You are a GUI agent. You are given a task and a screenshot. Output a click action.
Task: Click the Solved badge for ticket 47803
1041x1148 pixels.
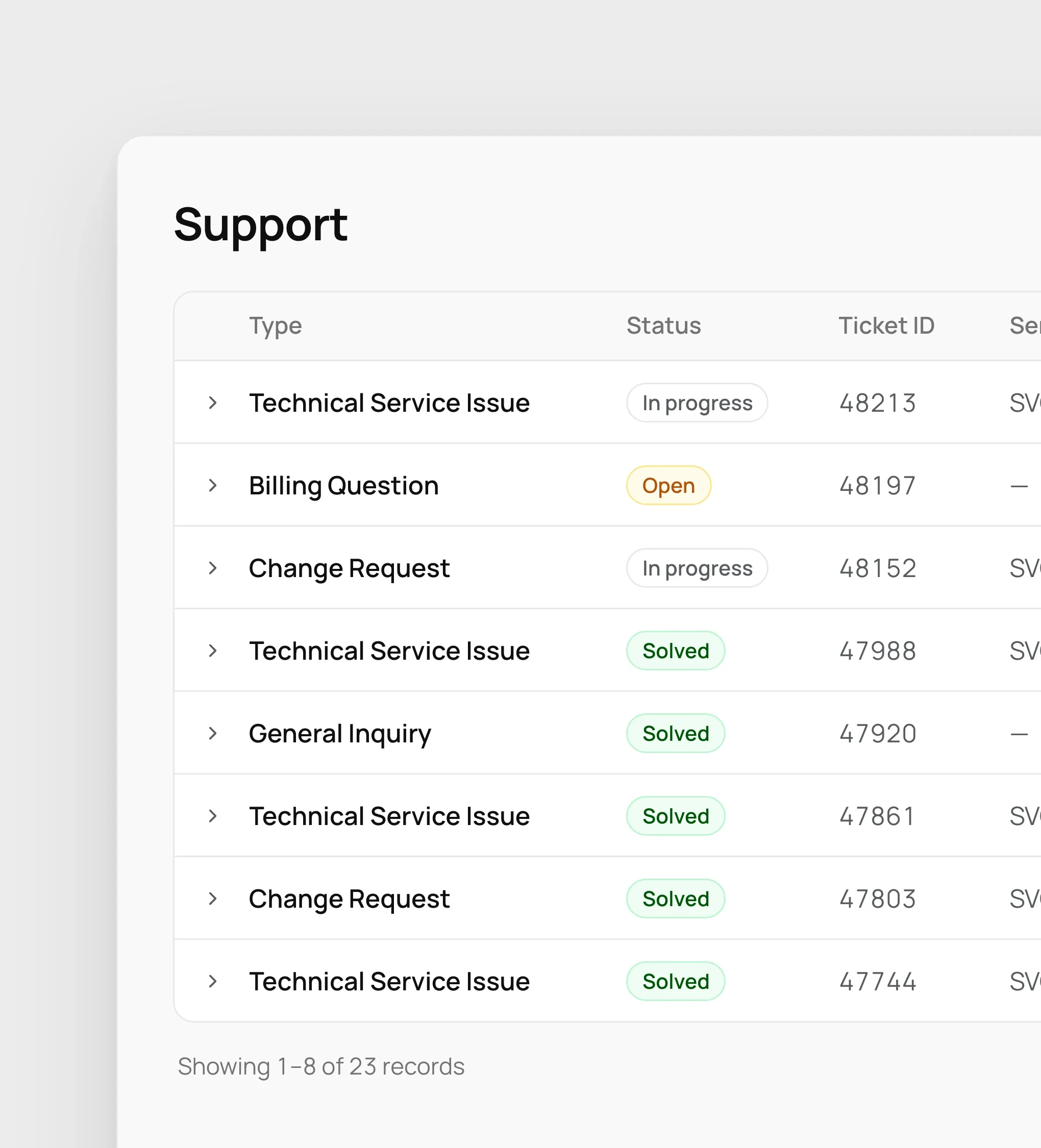point(676,899)
